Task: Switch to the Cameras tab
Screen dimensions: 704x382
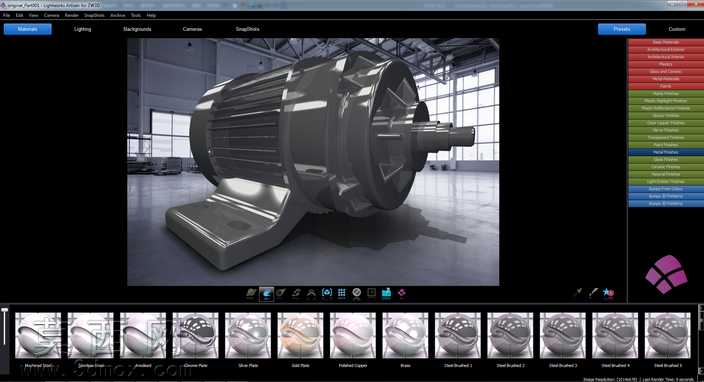Action: click(x=193, y=29)
